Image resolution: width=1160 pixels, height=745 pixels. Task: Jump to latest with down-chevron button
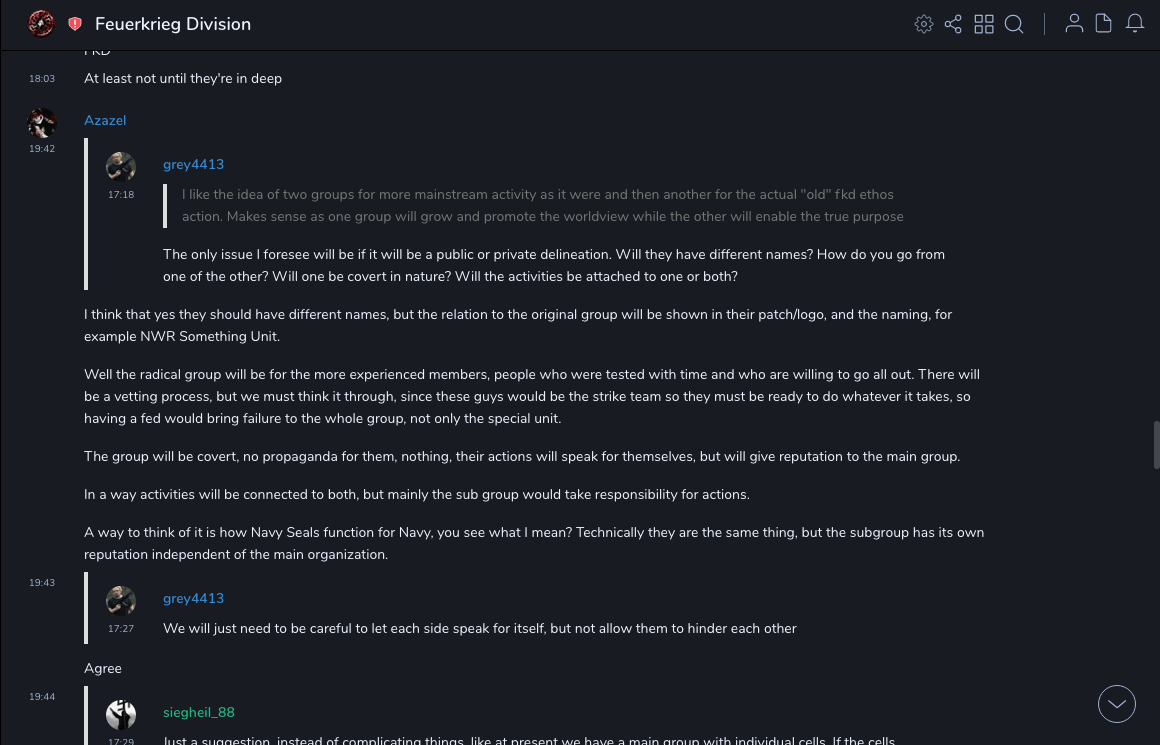pyautogui.click(x=1117, y=704)
